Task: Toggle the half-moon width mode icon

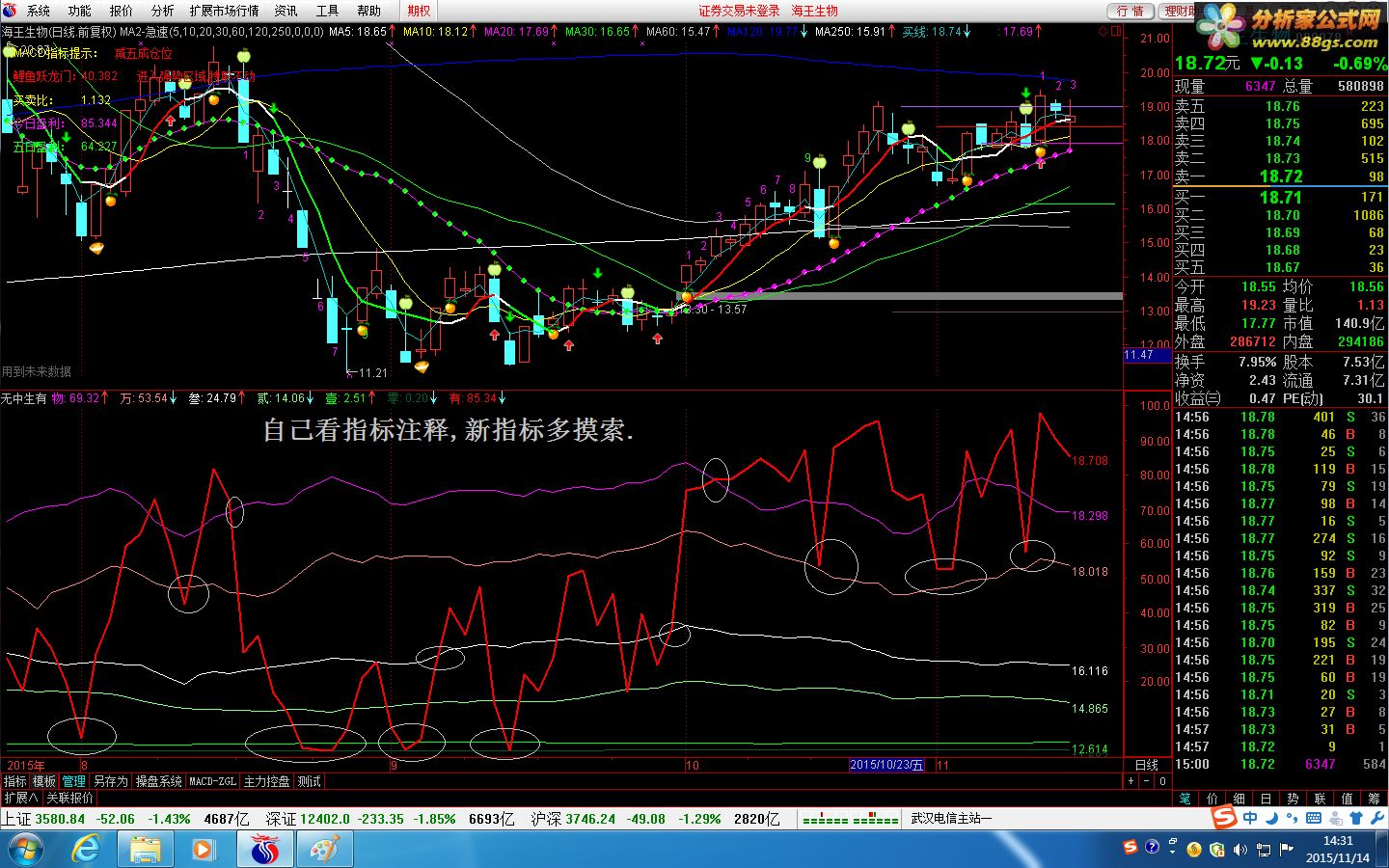Action: (1271, 818)
